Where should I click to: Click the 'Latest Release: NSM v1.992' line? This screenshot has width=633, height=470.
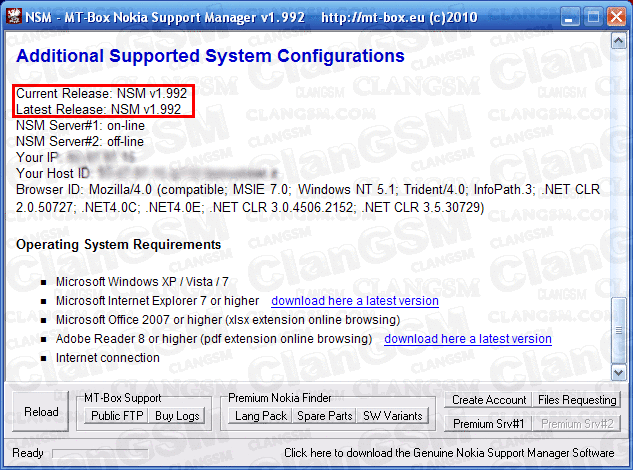[x=99, y=109]
